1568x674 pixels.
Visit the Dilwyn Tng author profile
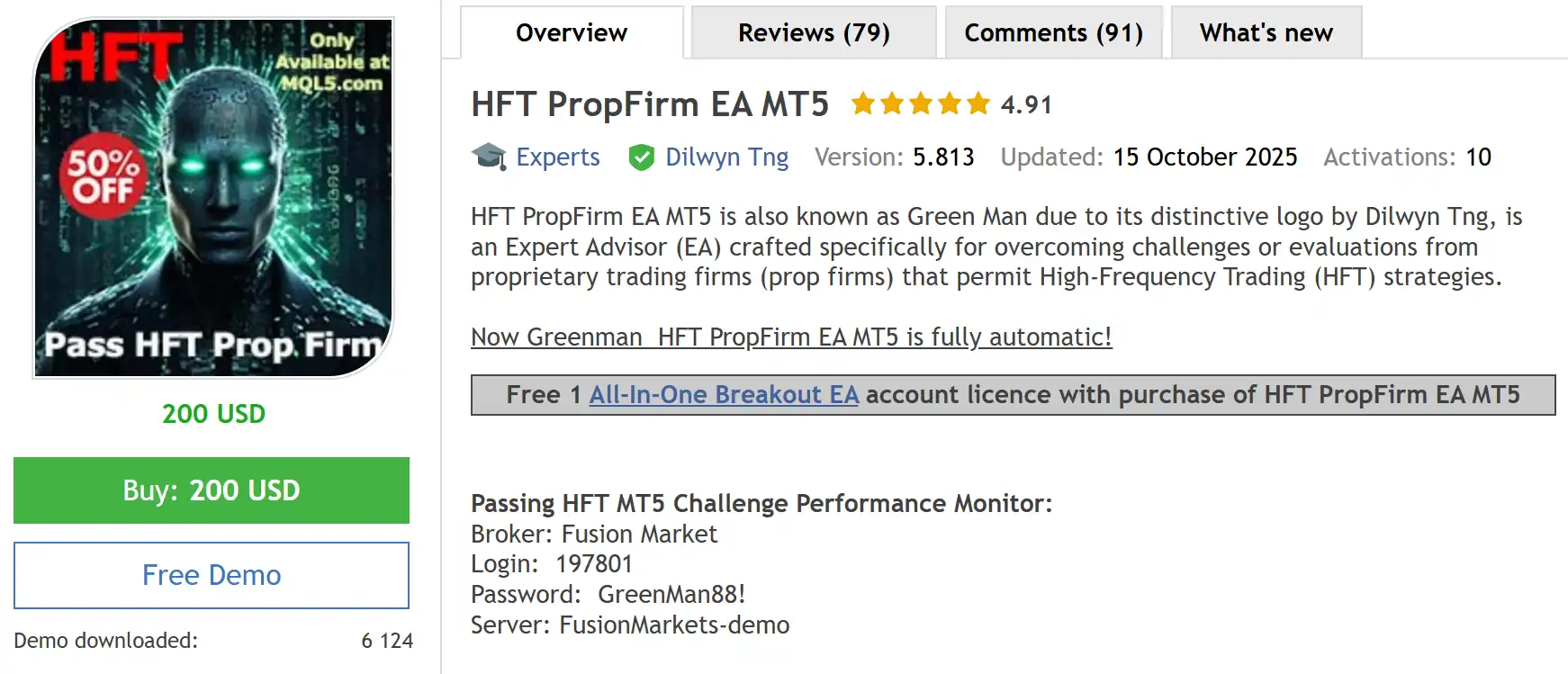click(726, 157)
